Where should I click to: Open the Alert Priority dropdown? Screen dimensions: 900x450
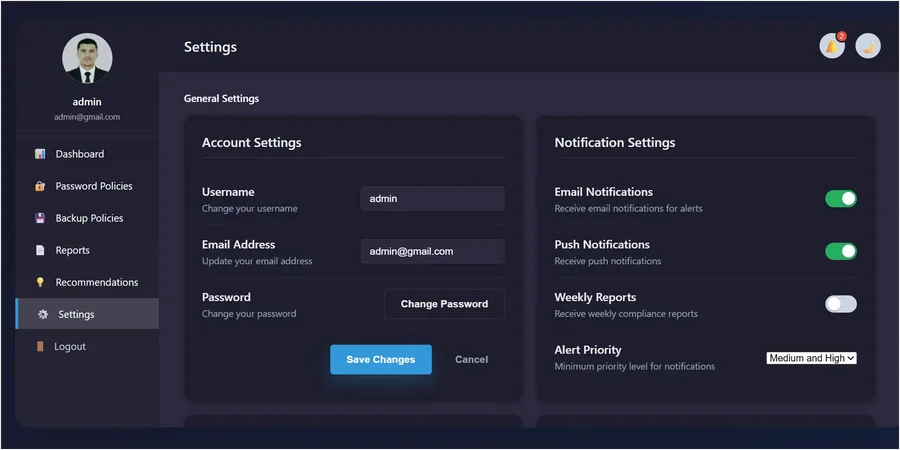(x=812, y=358)
